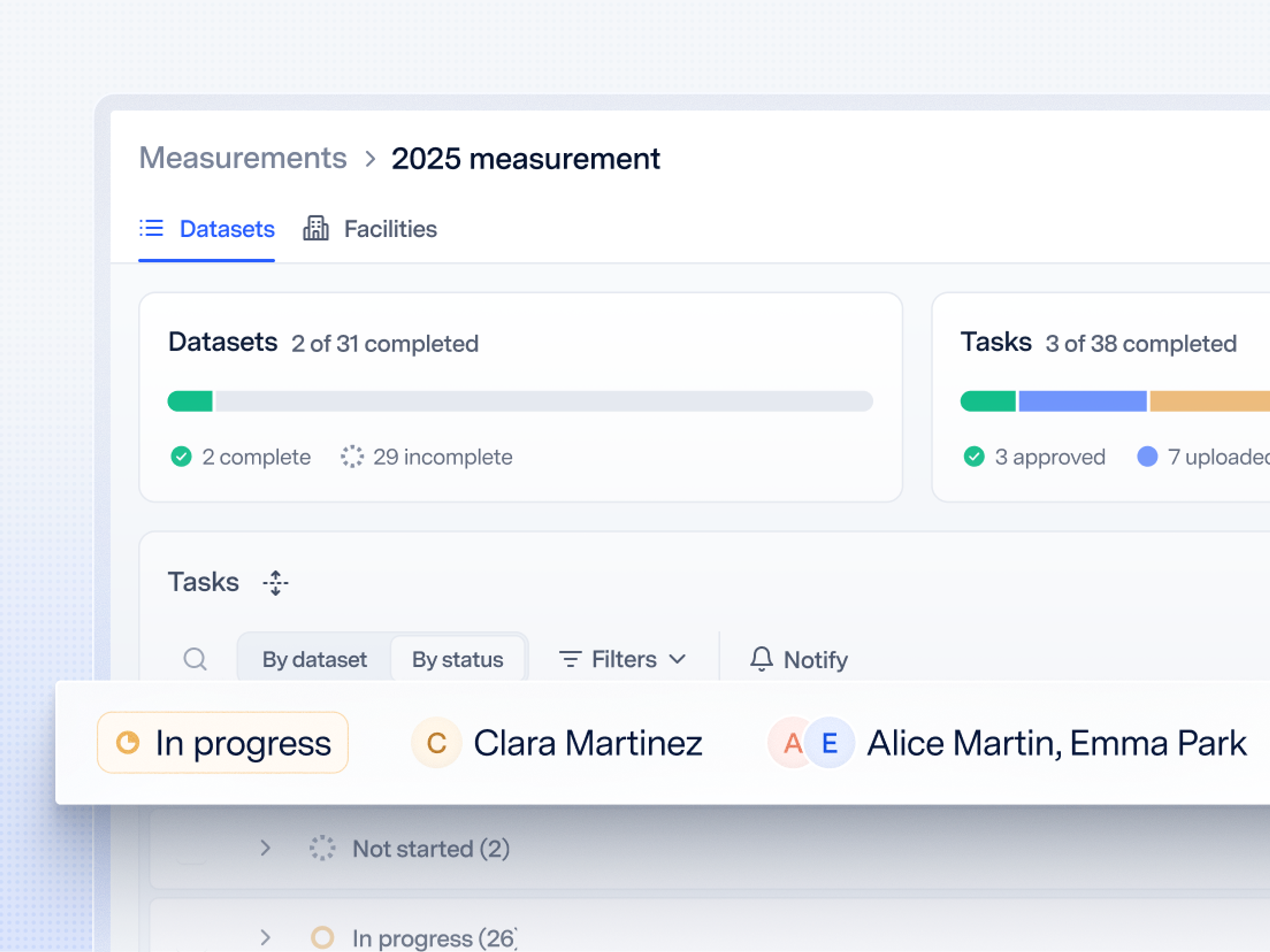Click the green check beside 3 approved

tap(974, 457)
